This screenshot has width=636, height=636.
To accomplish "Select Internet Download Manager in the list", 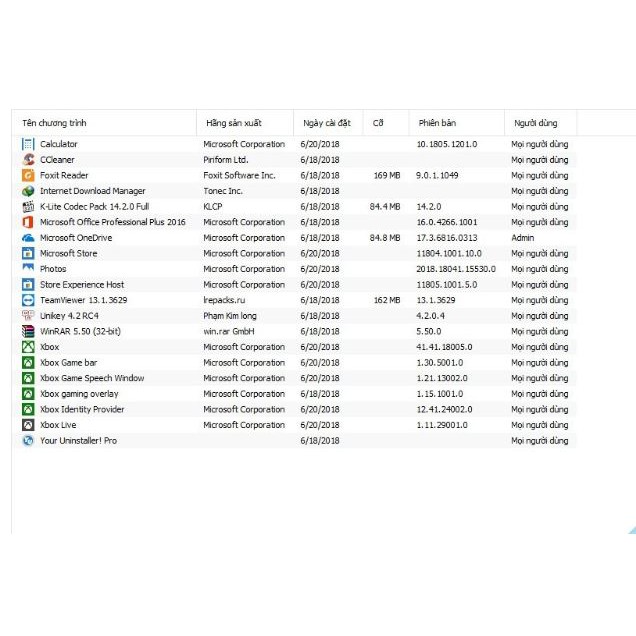I will coord(92,191).
